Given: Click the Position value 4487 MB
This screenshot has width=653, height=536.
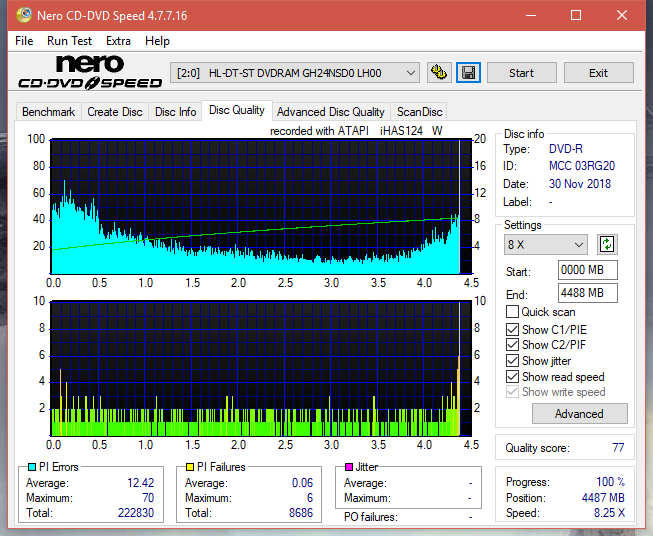Looking at the screenshot, I should pyautogui.click(x=603, y=498).
